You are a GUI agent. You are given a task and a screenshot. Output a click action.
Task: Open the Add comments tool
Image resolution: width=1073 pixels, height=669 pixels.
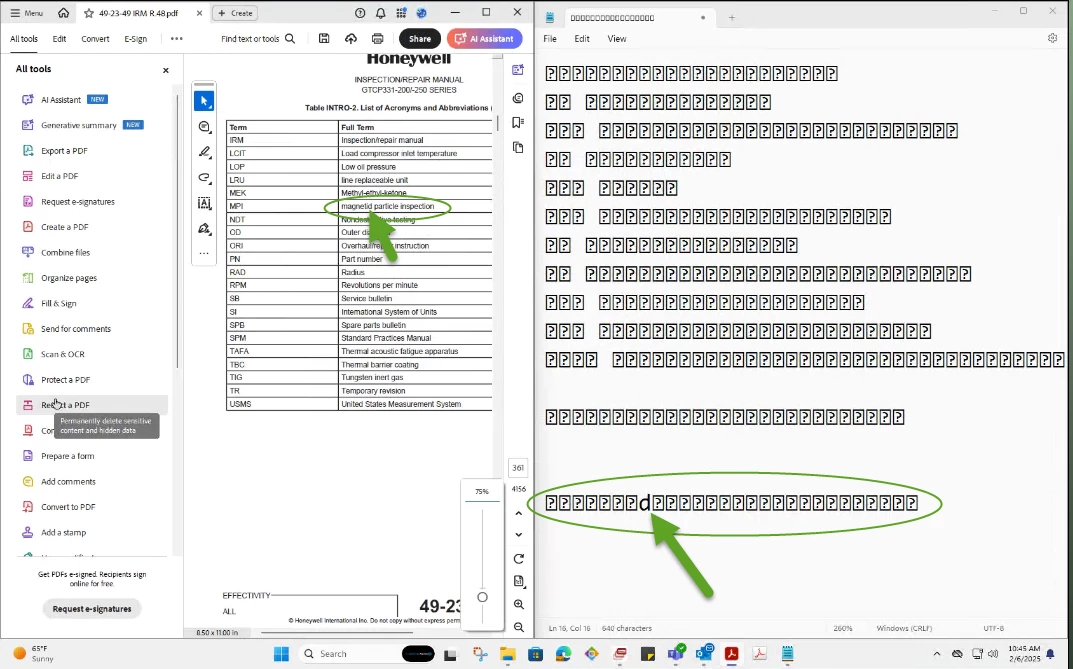coord(68,482)
